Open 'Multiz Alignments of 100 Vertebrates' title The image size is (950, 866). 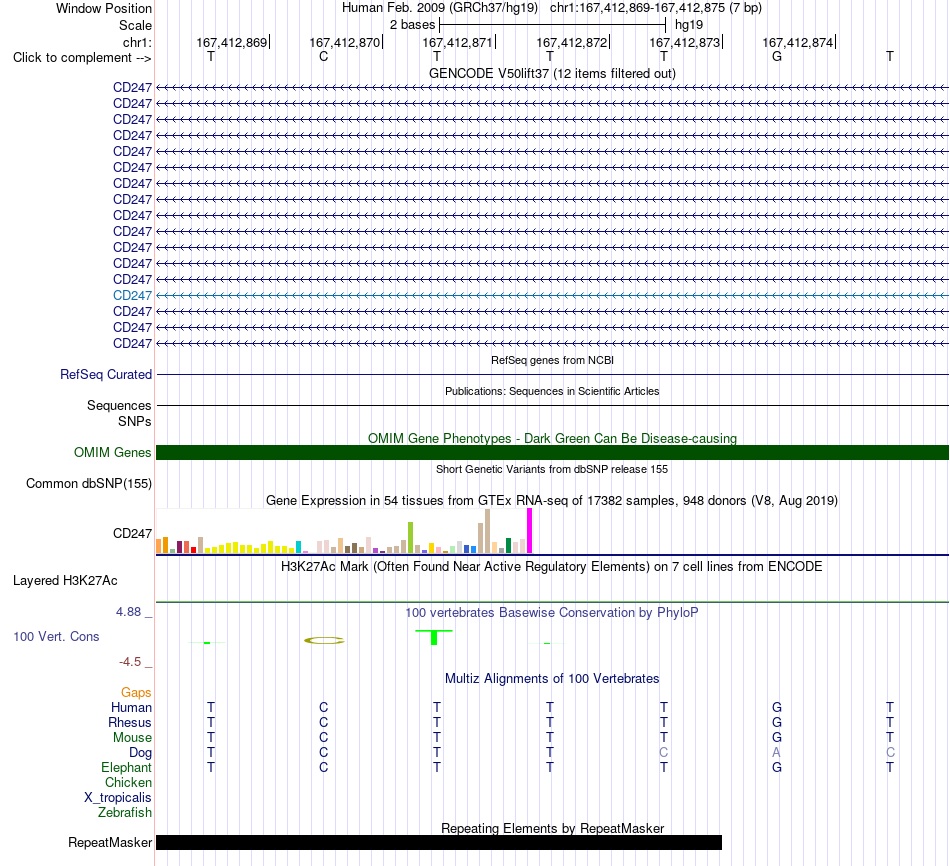[552, 679]
